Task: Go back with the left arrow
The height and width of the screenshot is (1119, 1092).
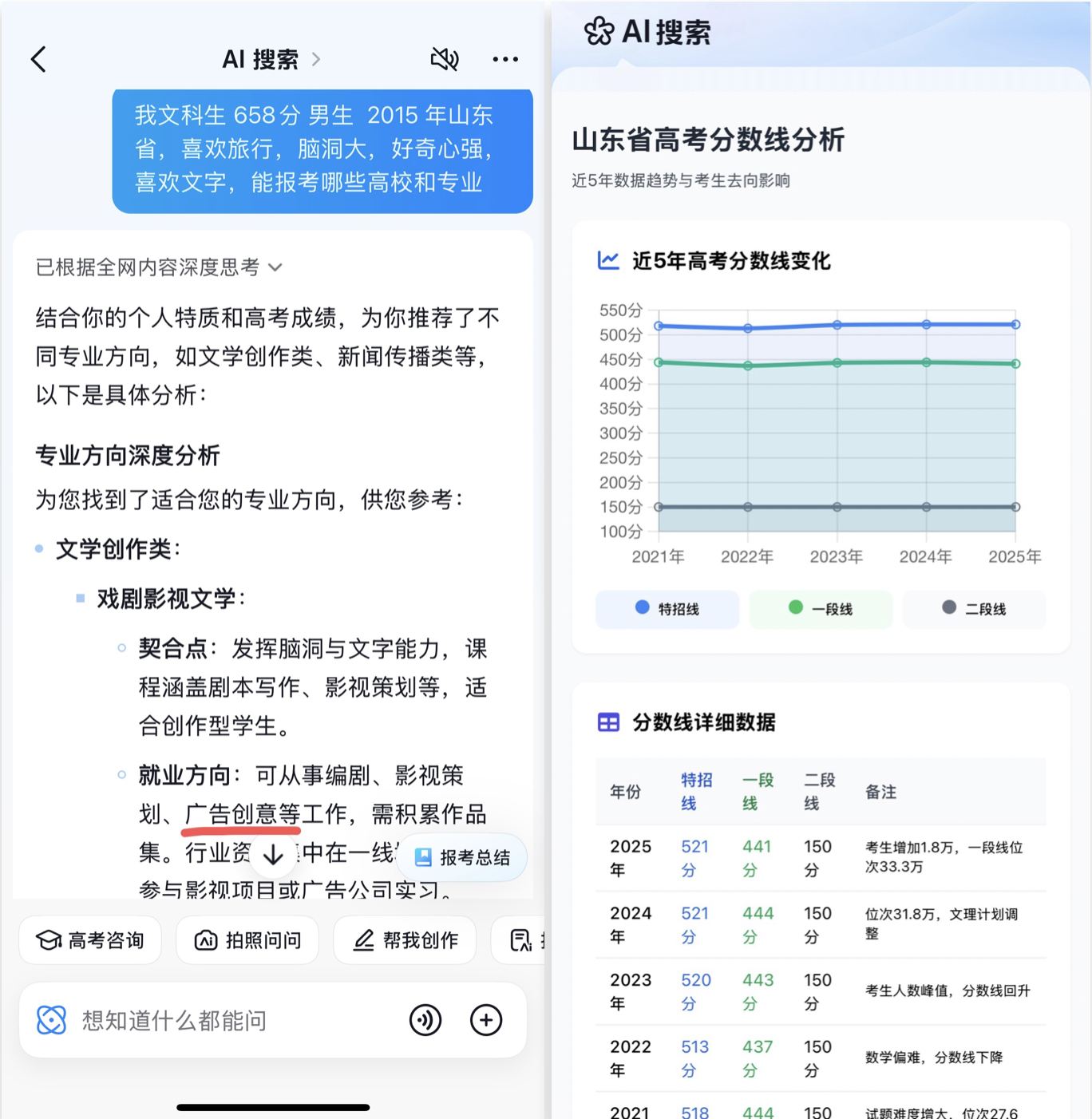Action: (38, 59)
